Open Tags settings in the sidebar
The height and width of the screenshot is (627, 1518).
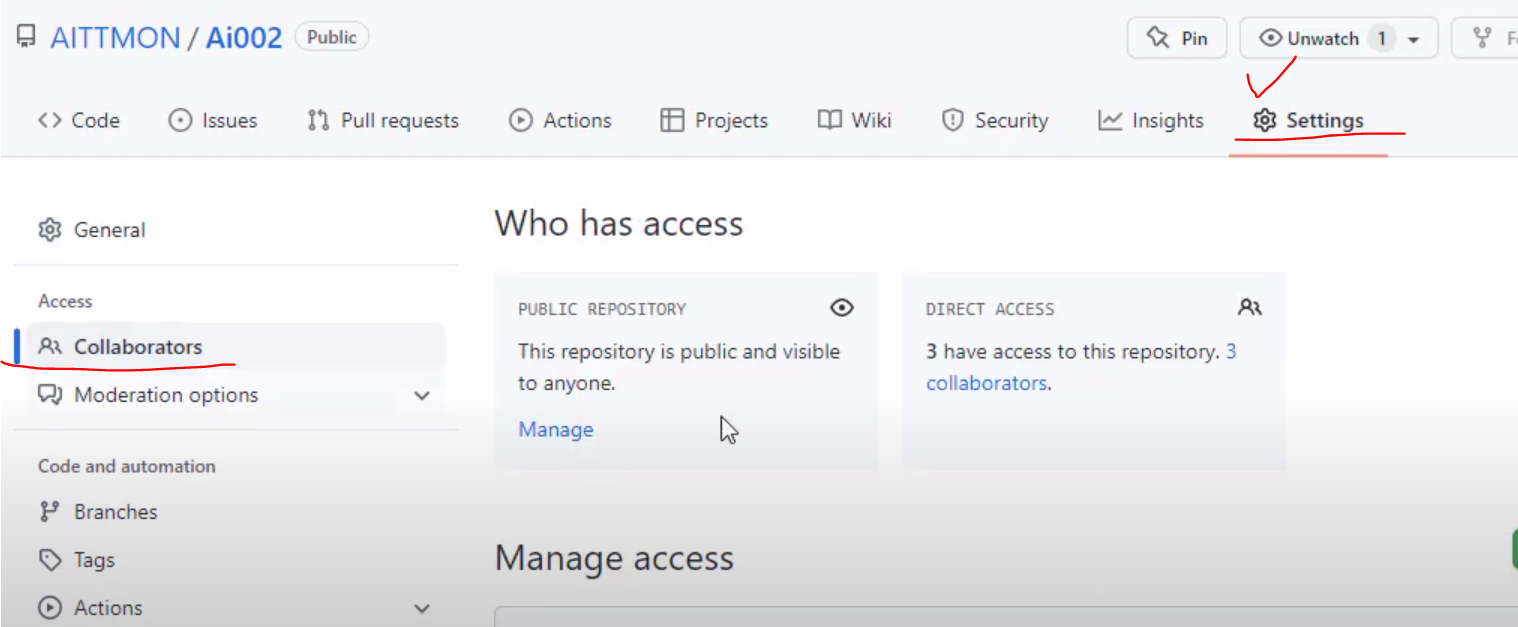point(236,560)
